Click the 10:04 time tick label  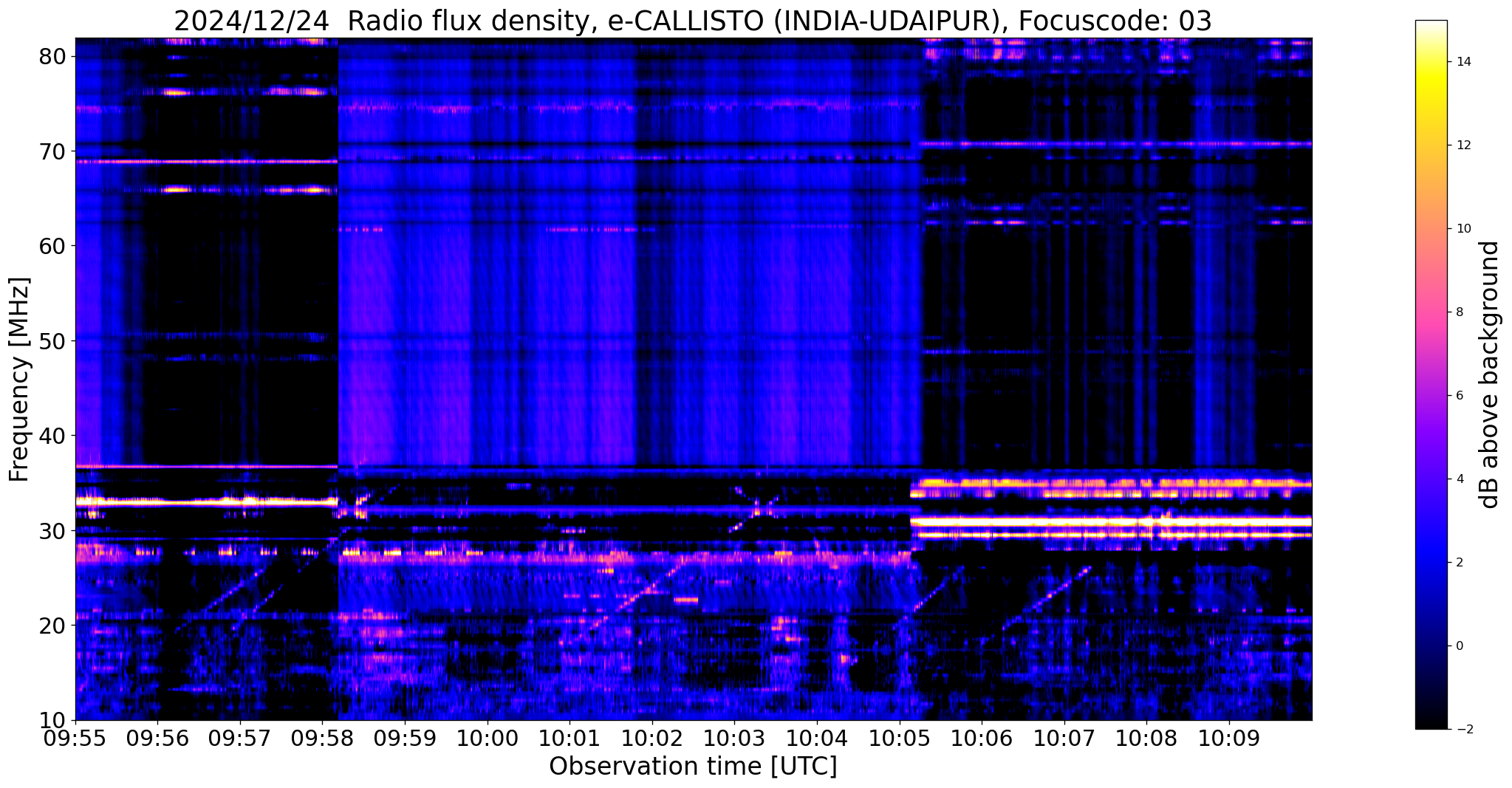click(817, 738)
